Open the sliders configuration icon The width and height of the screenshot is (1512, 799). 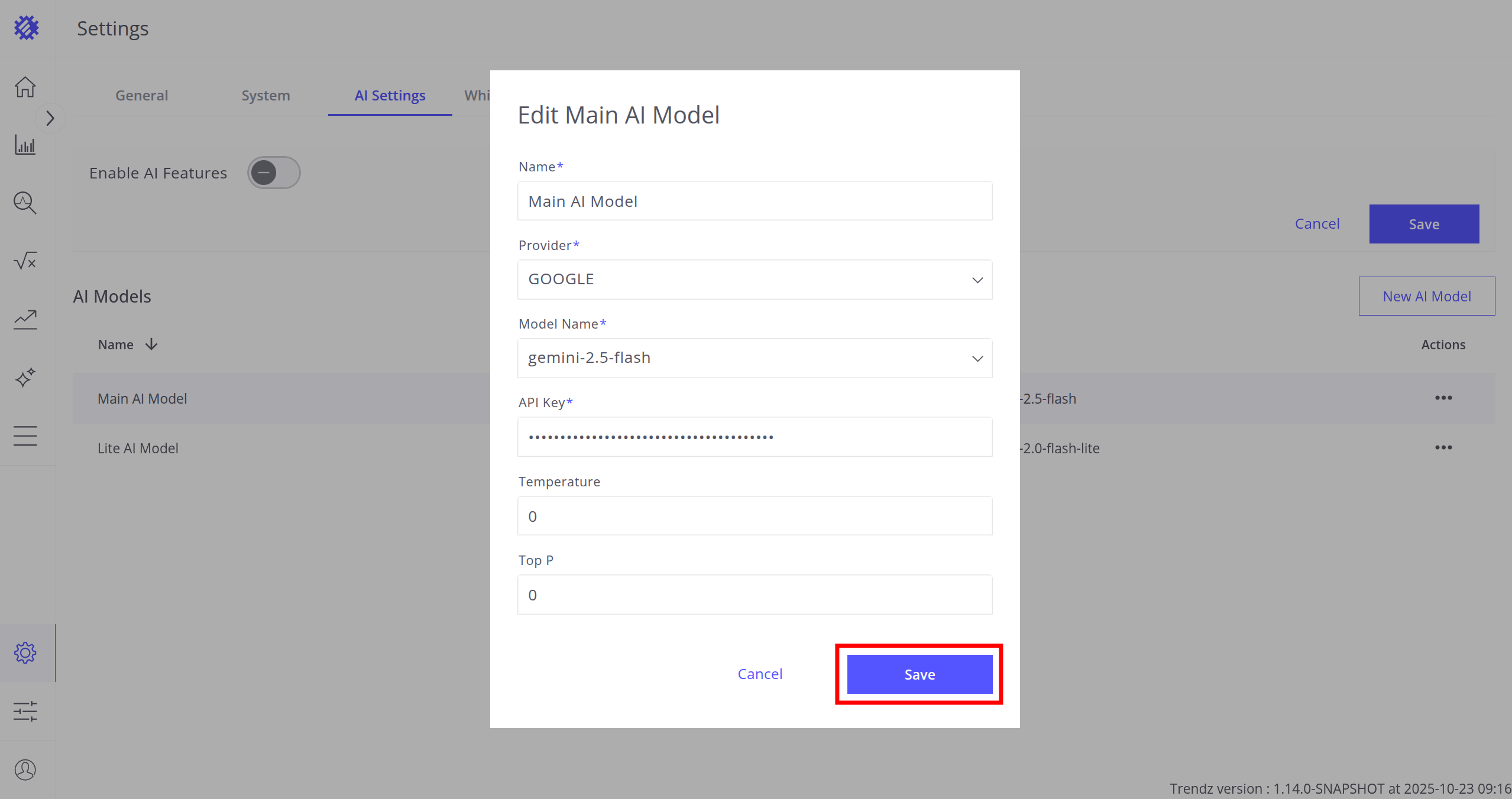click(x=25, y=711)
